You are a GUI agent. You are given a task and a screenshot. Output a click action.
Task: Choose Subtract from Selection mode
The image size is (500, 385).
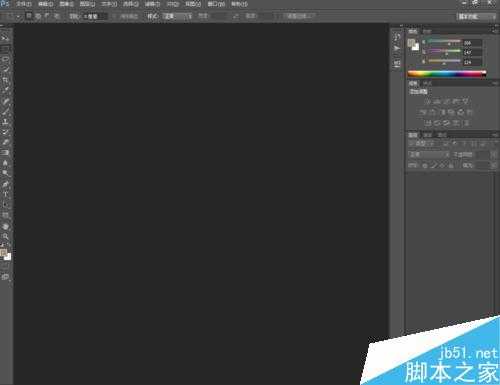tap(47, 16)
